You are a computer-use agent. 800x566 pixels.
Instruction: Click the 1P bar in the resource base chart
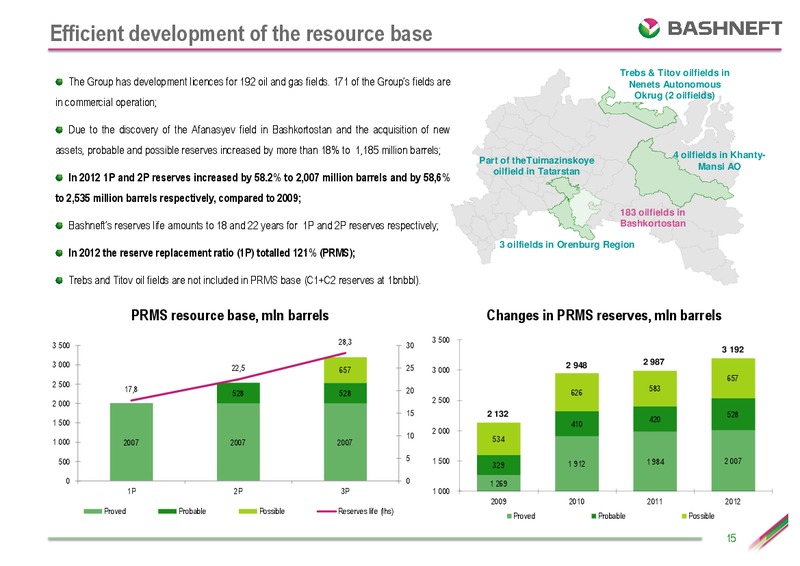point(131,442)
